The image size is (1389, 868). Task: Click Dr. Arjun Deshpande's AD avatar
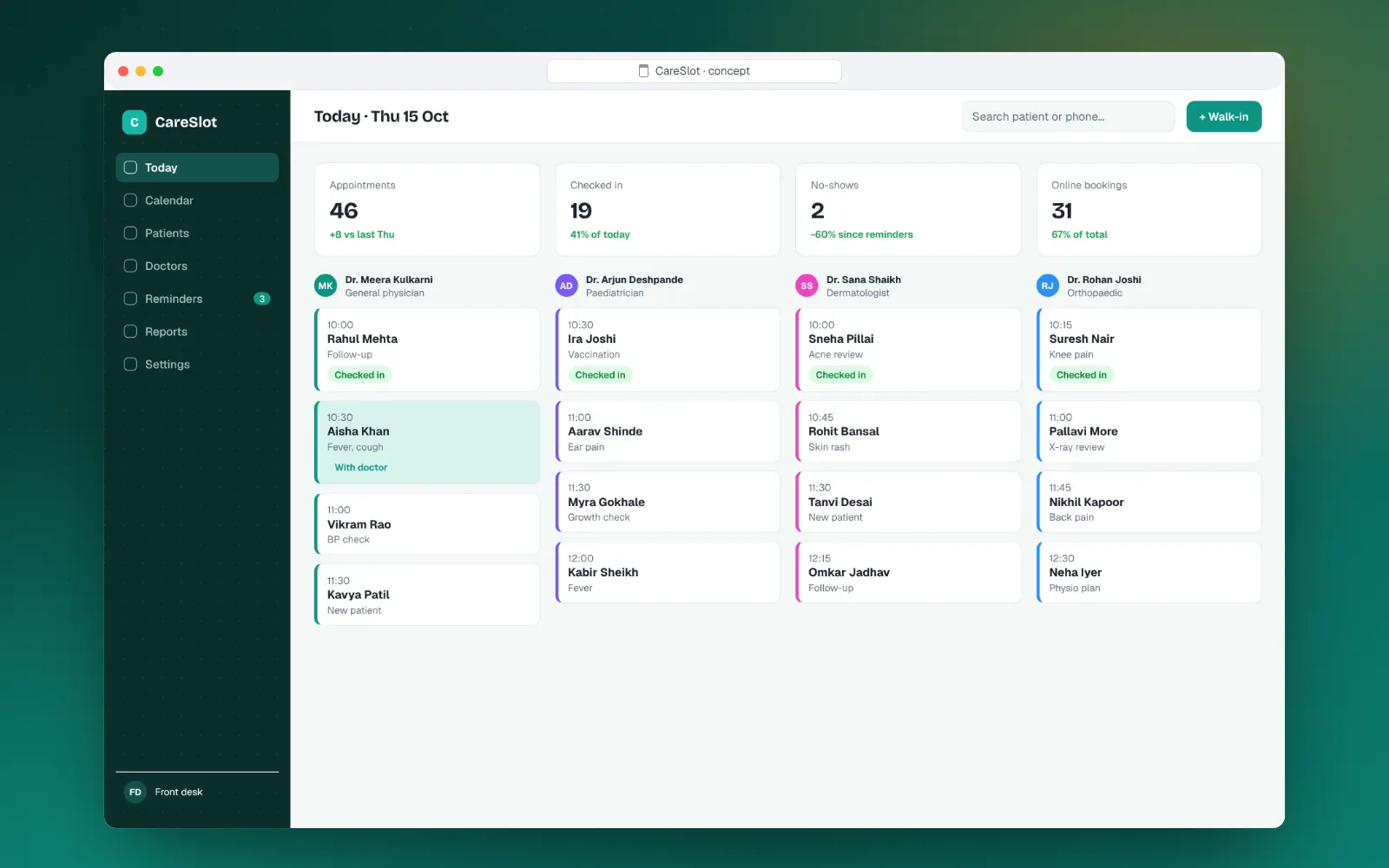click(x=566, y=286)
